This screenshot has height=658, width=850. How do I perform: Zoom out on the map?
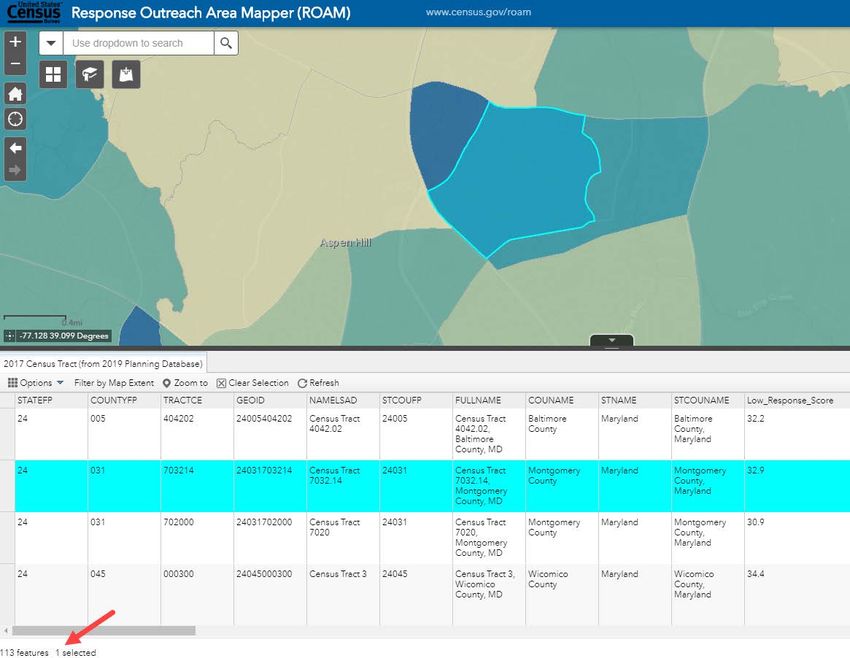click(15, 63)
